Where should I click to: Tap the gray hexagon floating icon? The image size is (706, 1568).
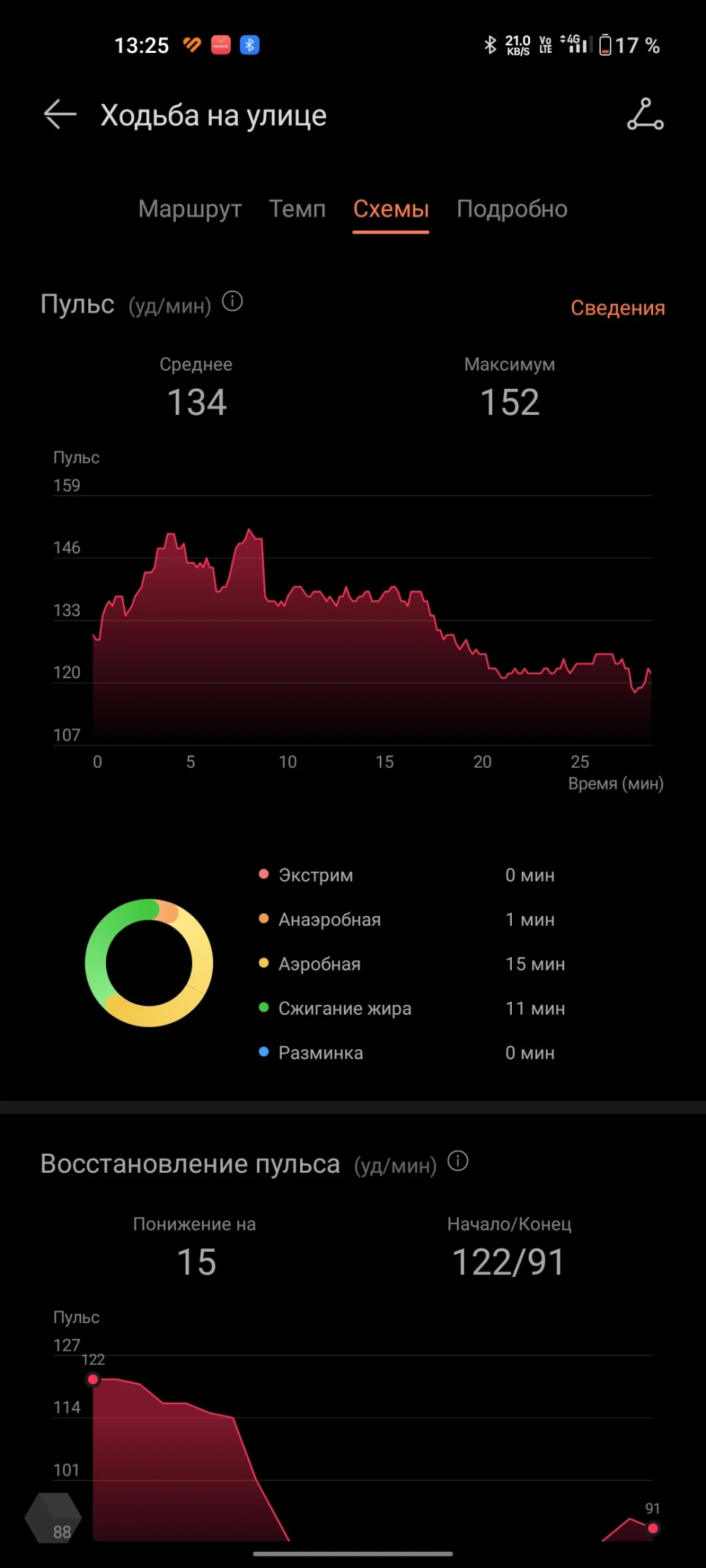(x=54, y=1517)
